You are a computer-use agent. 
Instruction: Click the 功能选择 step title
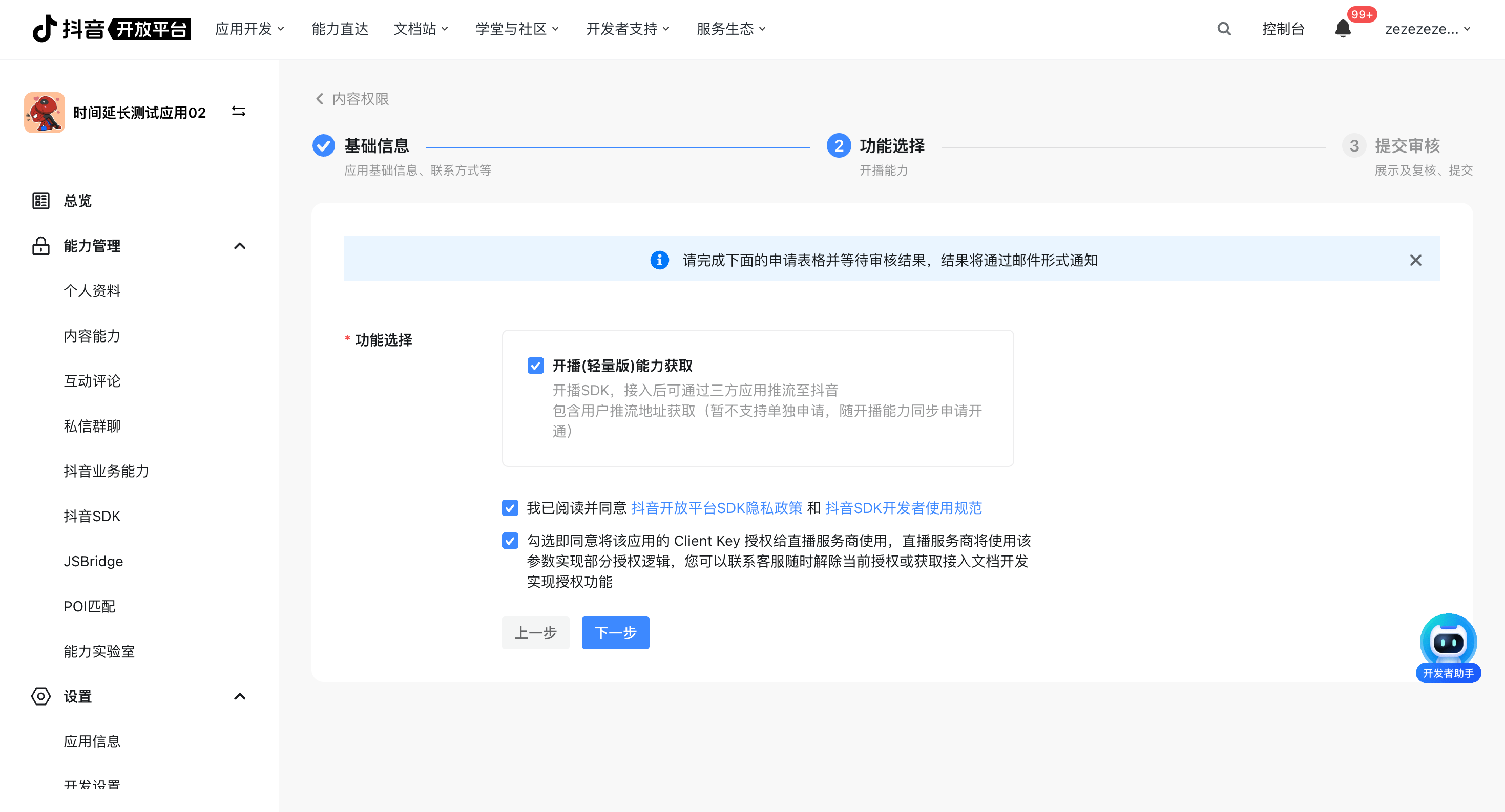pos(892,145)
